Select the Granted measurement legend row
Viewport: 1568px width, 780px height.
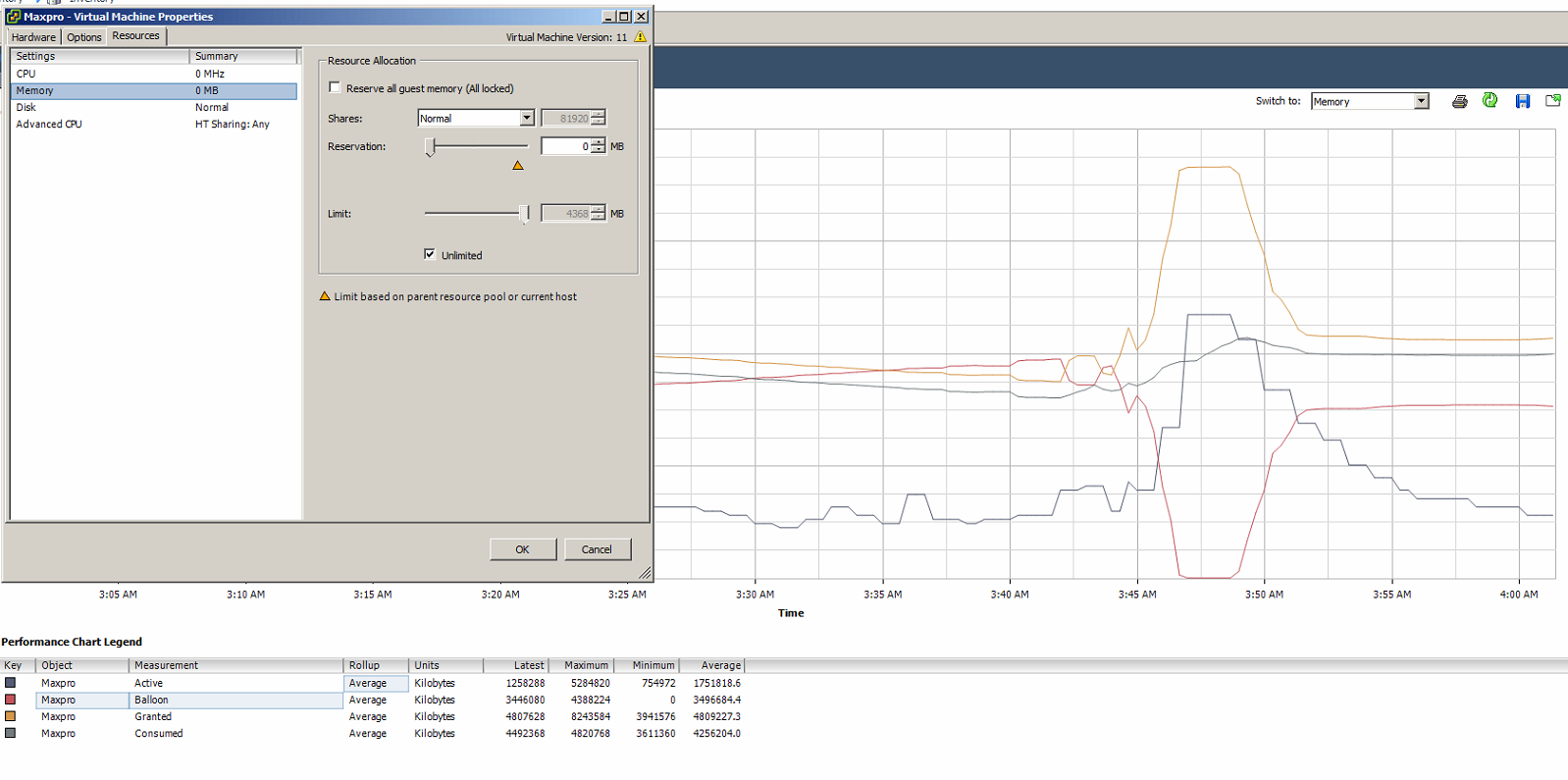pos(373,716)
